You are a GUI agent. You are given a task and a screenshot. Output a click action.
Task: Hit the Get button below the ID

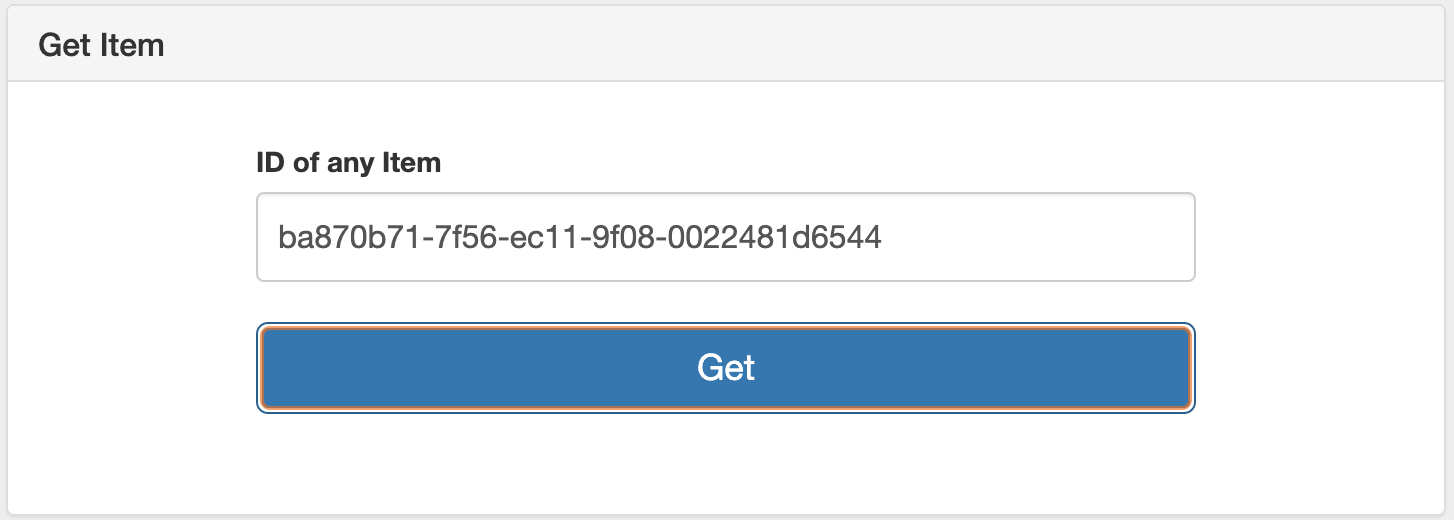point(726,367)
